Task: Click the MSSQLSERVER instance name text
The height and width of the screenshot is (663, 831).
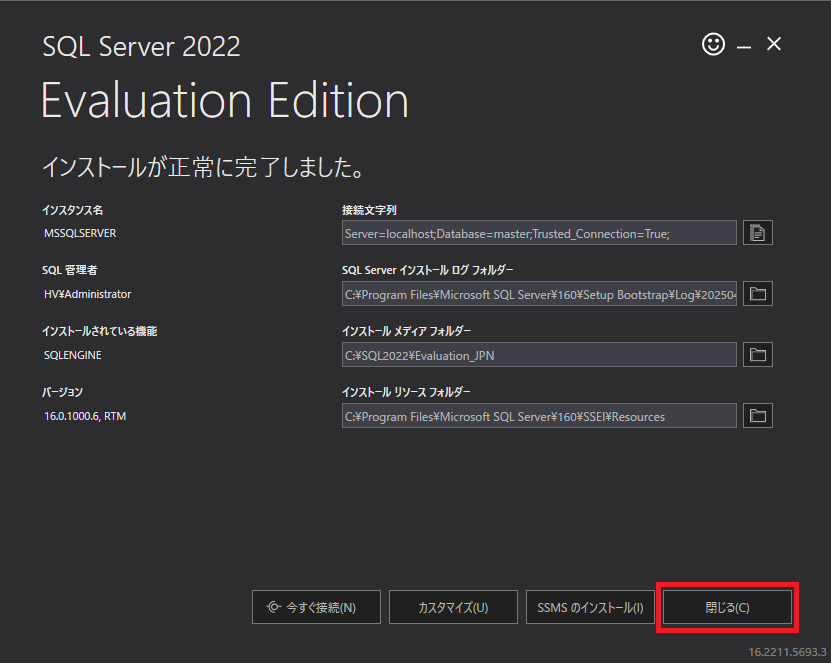Action: point(80,233)
